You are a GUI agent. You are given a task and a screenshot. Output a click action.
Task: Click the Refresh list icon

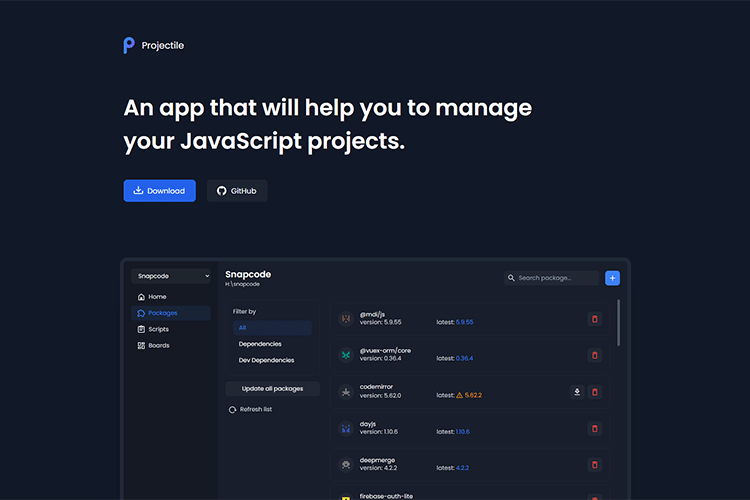click(233, 409)
